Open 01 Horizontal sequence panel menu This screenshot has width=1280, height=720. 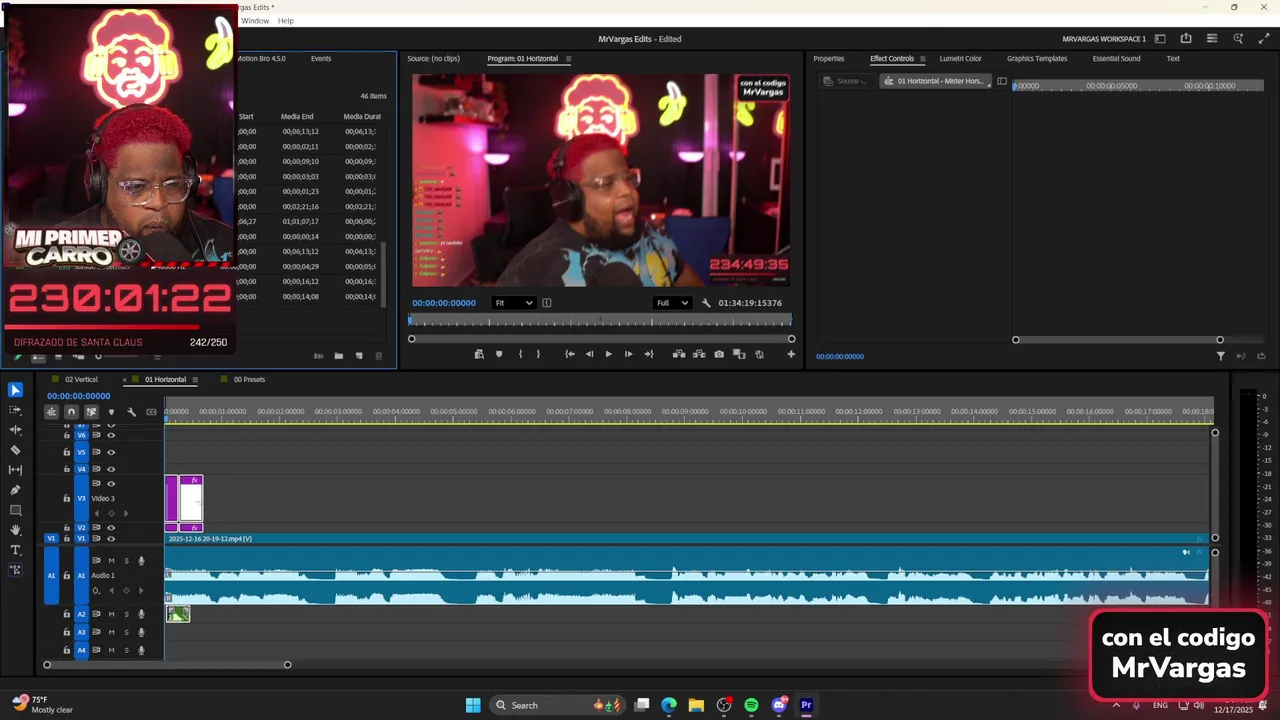tap(195, 380)
